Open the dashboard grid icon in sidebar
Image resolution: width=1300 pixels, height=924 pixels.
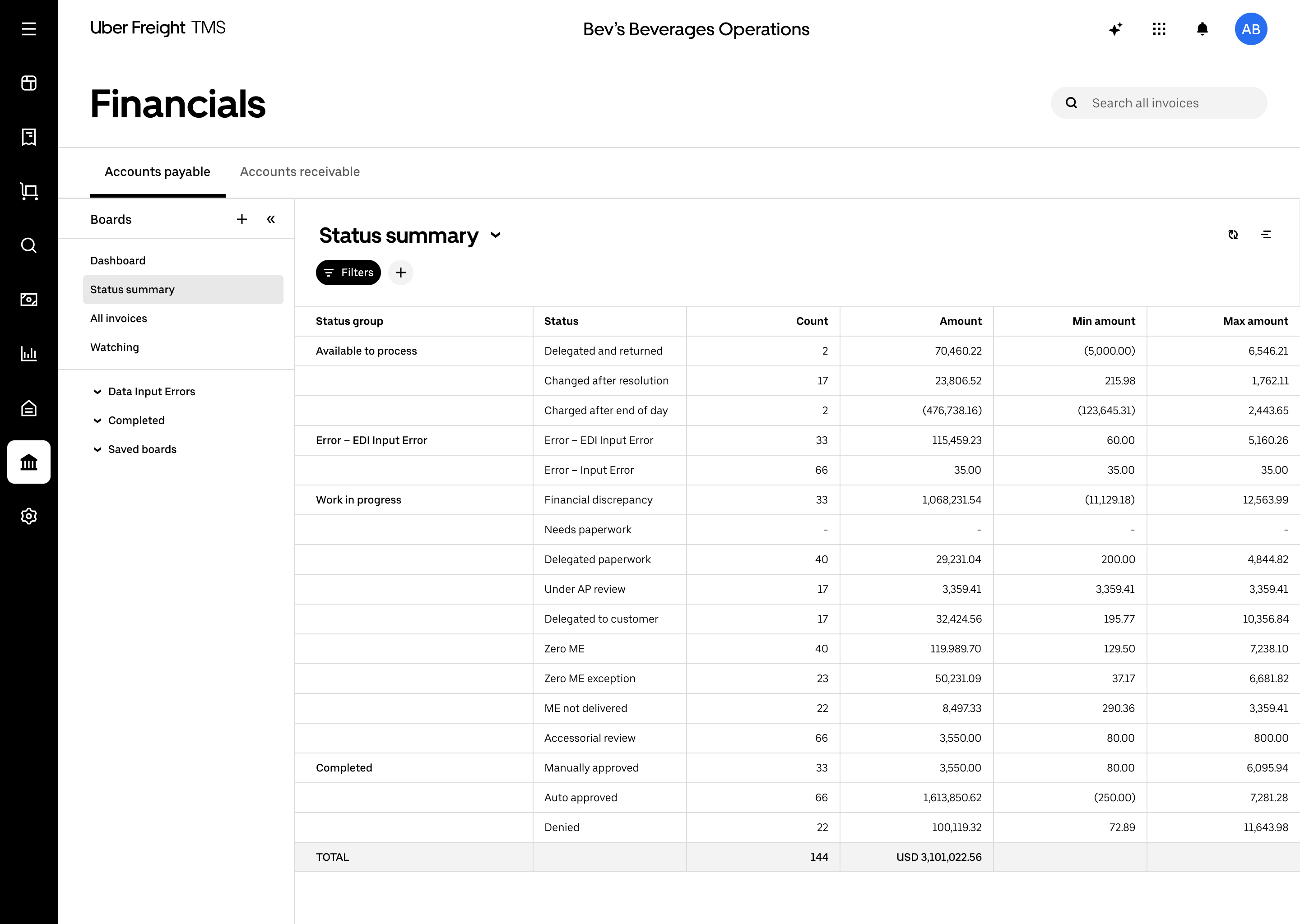(28, 83)
